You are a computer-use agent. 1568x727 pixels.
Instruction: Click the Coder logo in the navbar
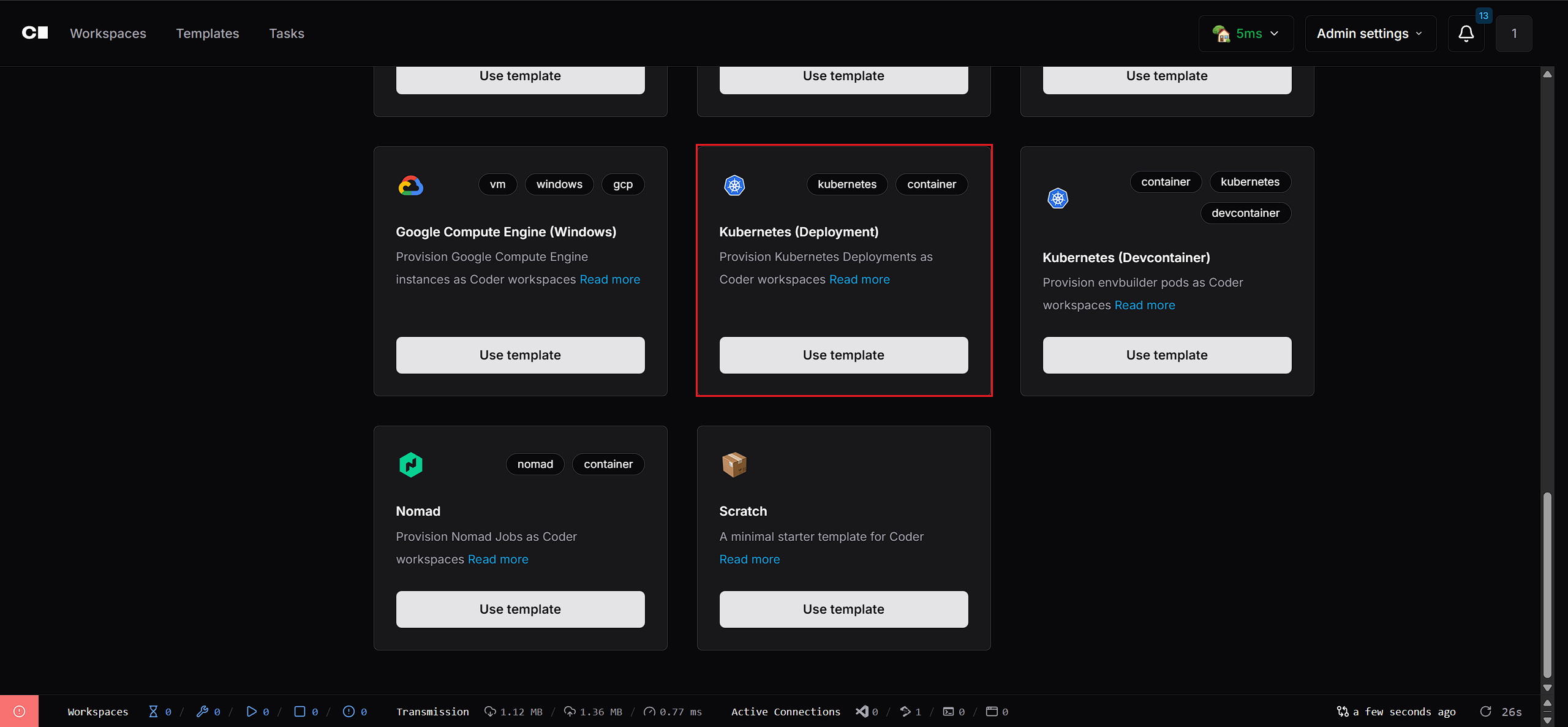(35, 33)
